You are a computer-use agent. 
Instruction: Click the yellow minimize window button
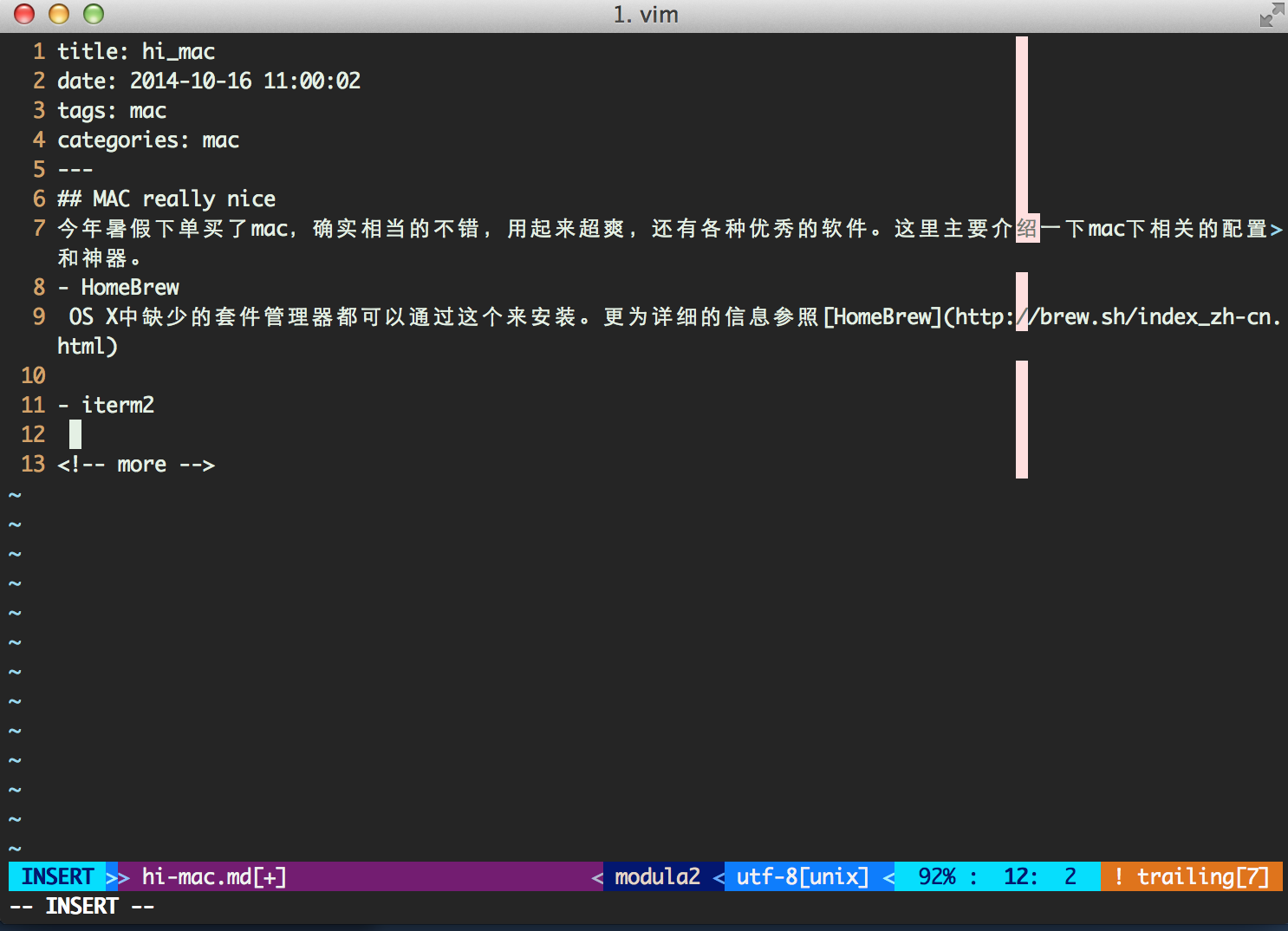tap(59, 14)
